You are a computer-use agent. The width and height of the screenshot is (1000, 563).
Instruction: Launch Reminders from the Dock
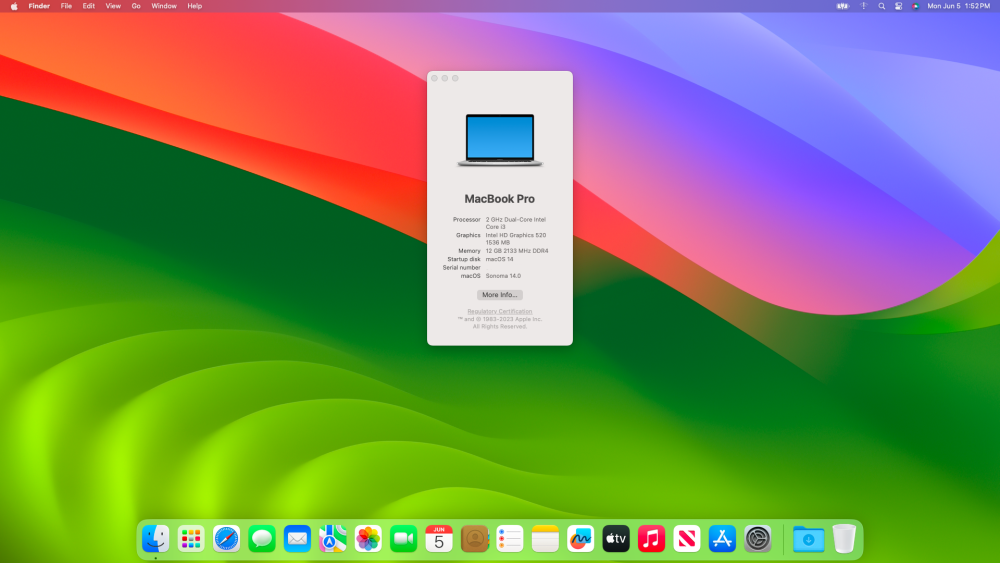510,539
